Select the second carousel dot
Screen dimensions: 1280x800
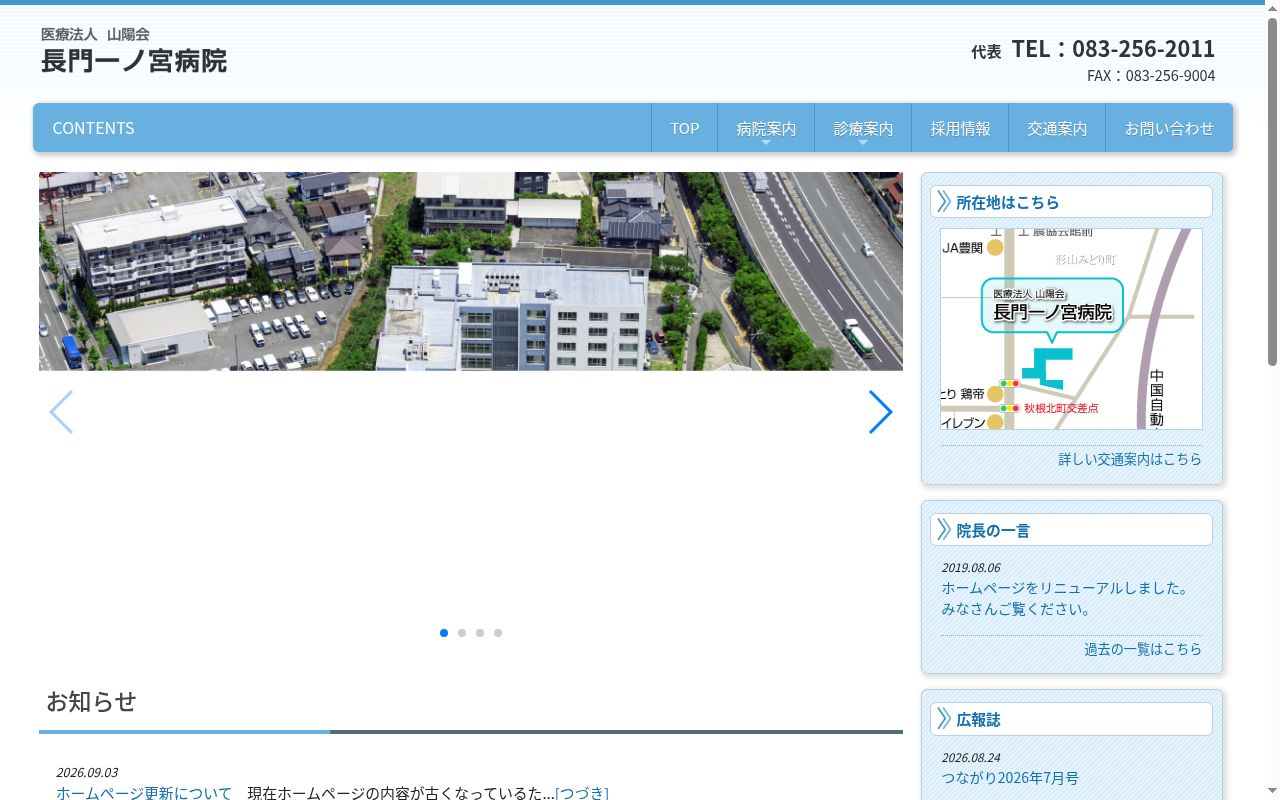[462, 633]
